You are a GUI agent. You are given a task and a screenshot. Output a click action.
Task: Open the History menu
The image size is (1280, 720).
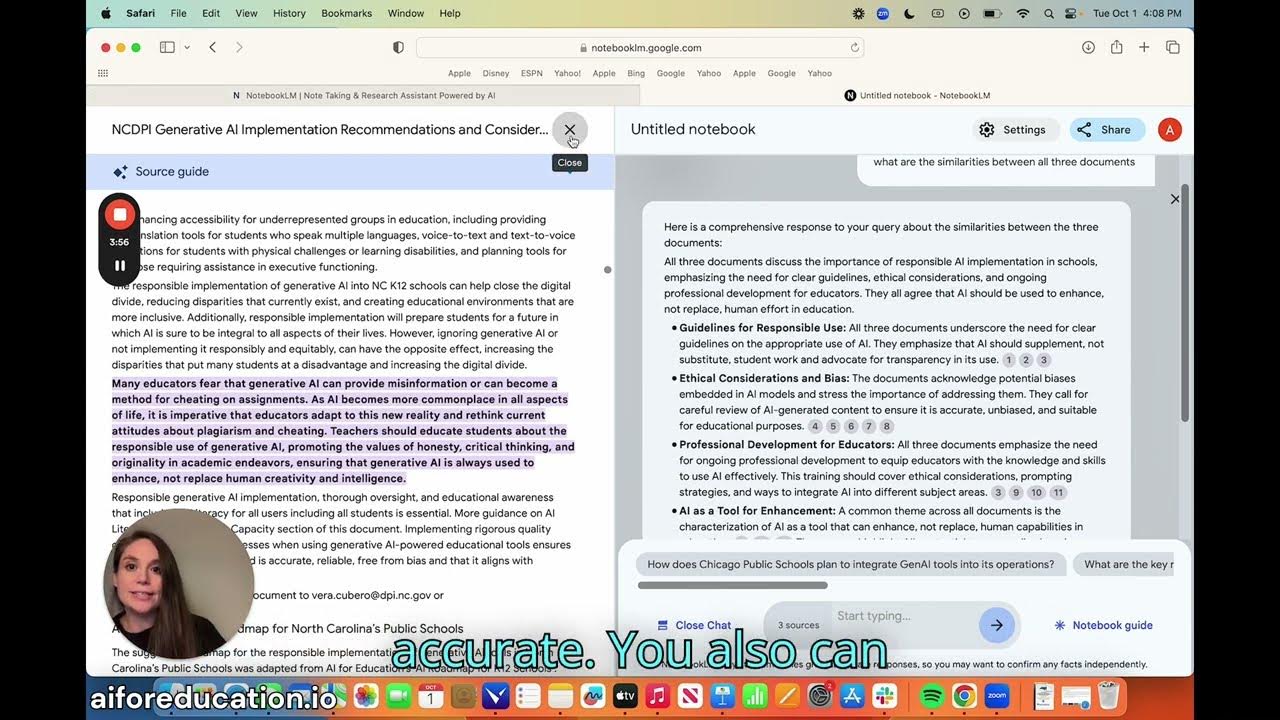[289, 13]
